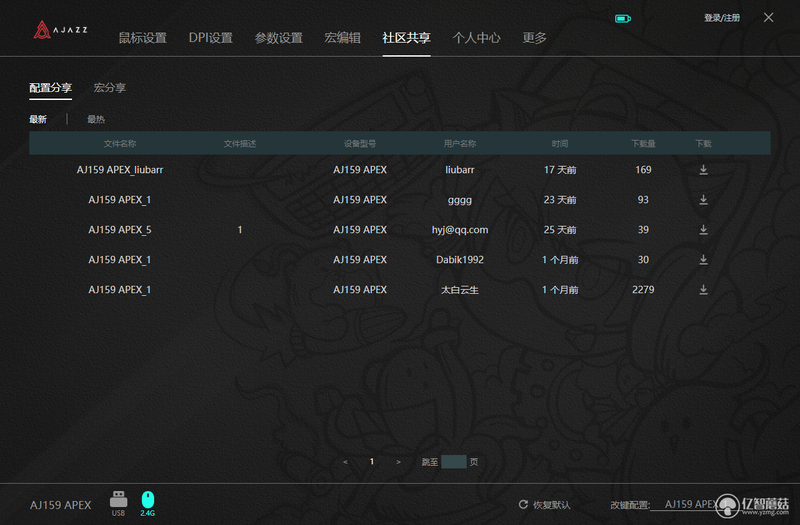
Task: Click the AJ159 APEX device name at bottom-left
Action: tap(60, 505)
